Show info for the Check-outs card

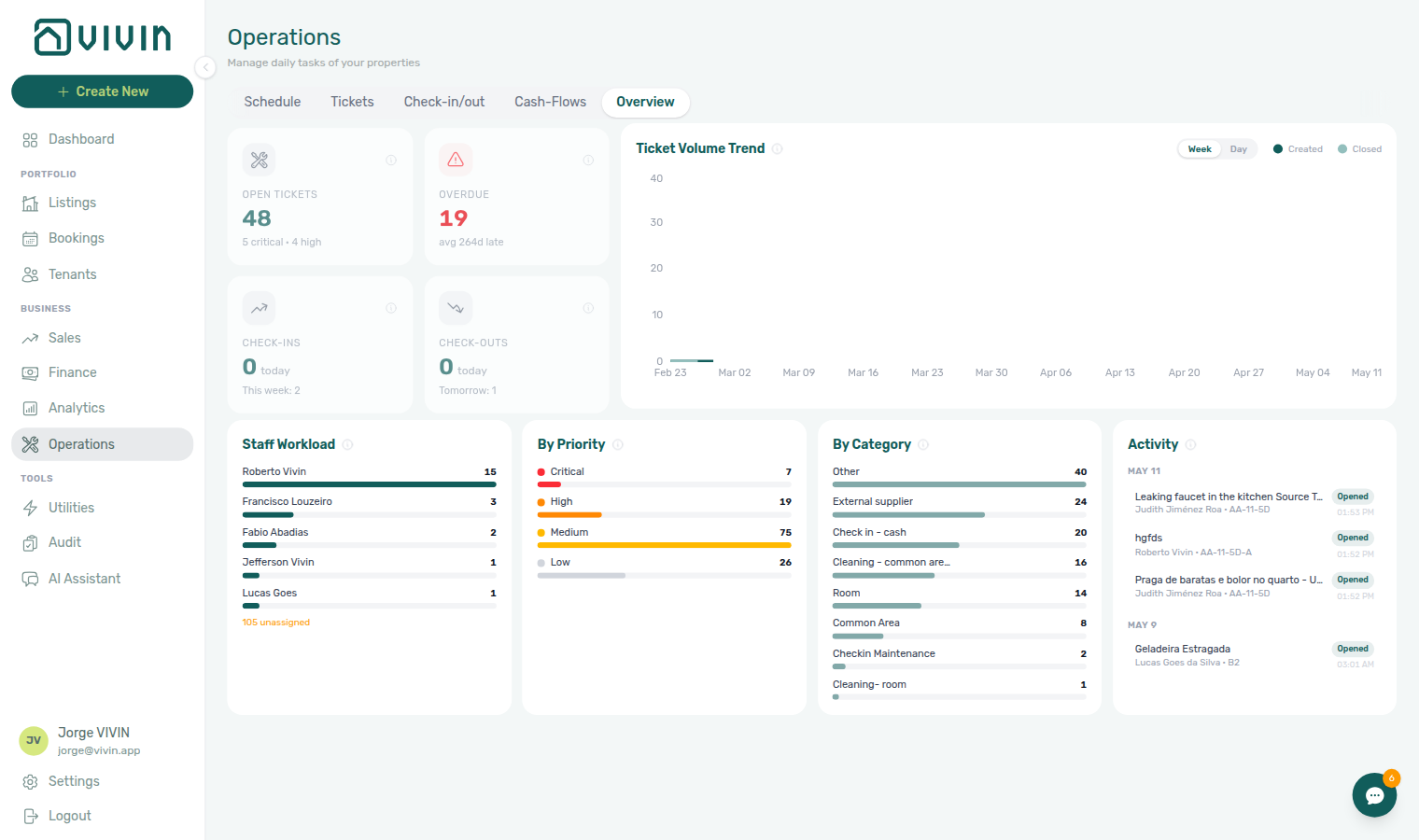(x=588, y=308)
